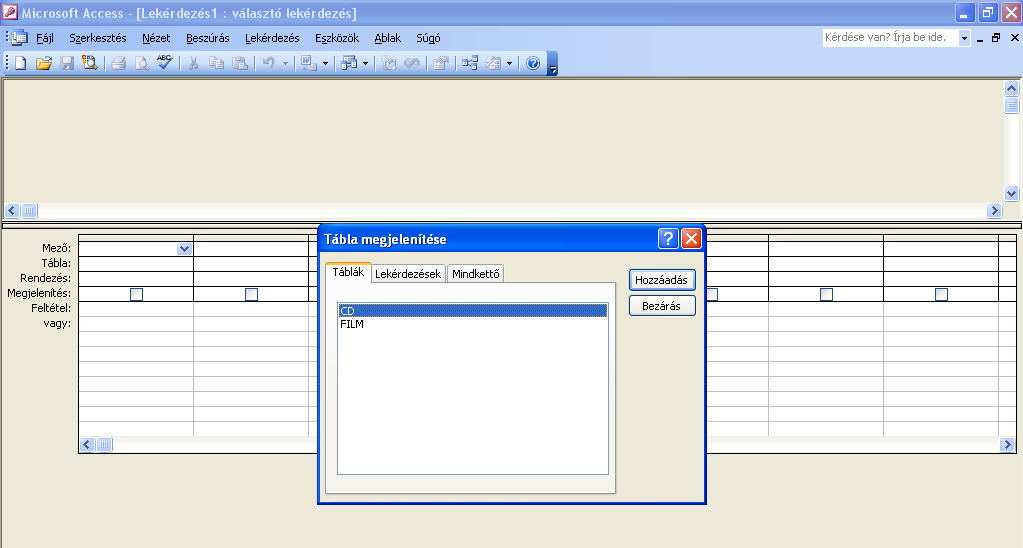Image resolution: width=1023 pixels, height=548 pixels.
Task: Click the Save floppy disk icon
Action: [67, 63]
